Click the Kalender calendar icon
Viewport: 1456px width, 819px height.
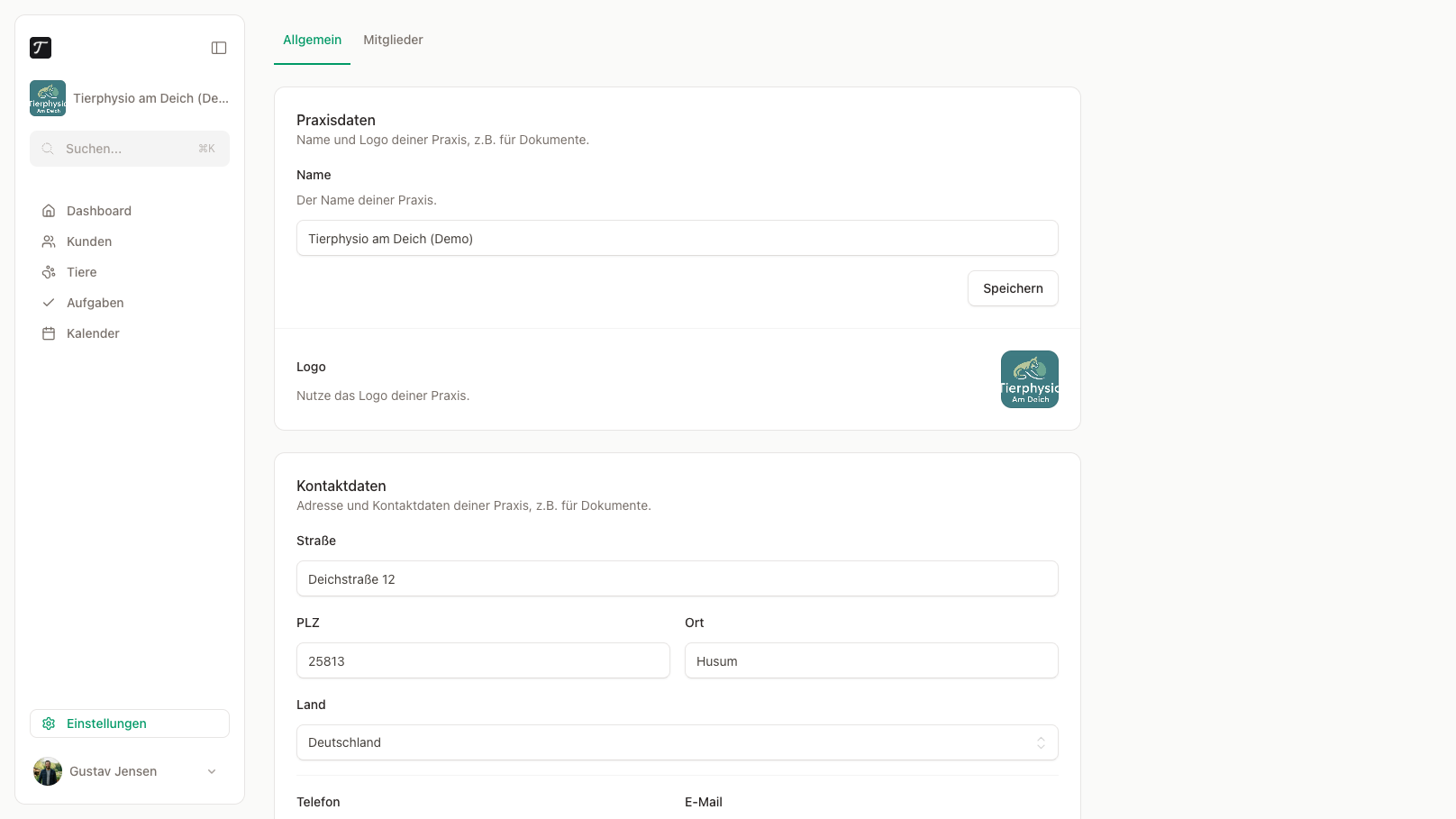[49, 333]
